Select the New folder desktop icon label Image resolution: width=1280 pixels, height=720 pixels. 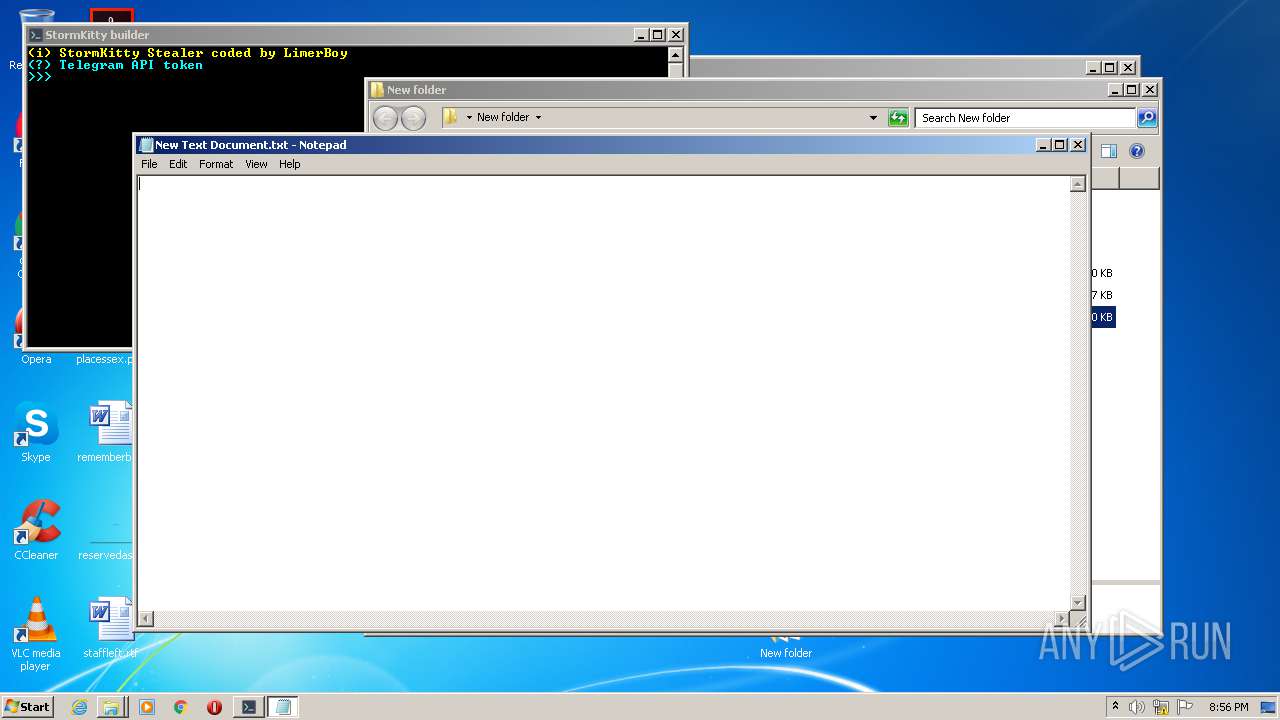(786, 653)
